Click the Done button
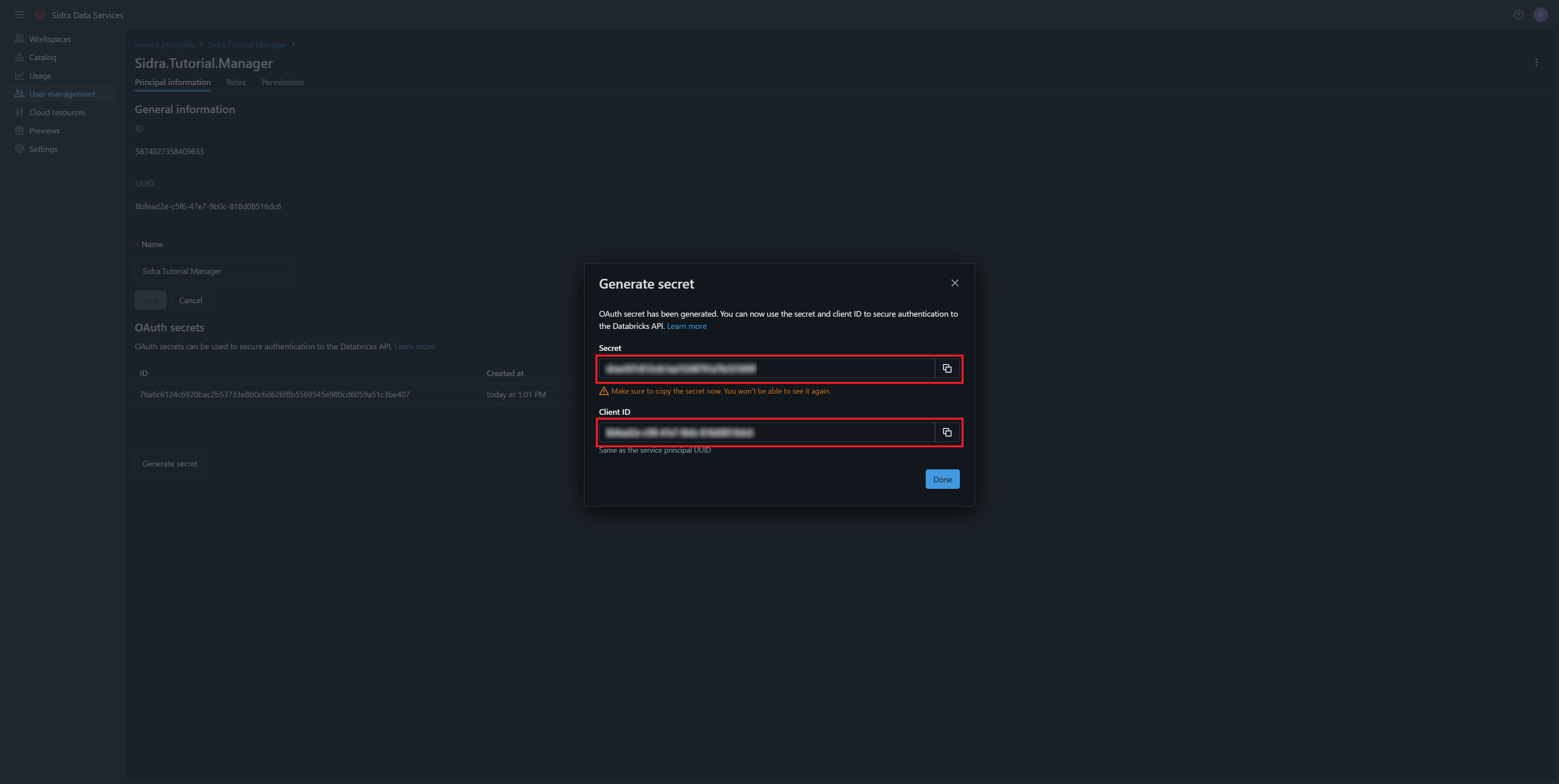 (x=942, y=479)
